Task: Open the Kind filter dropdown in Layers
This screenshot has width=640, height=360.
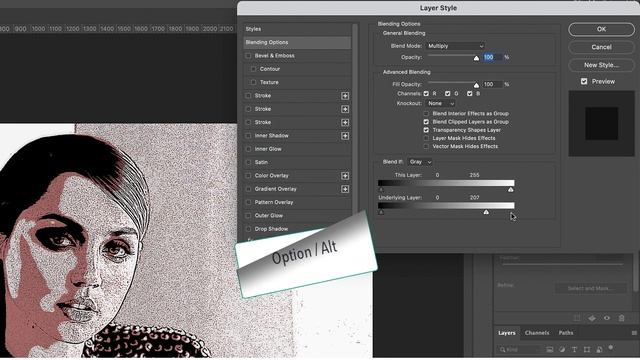Action: pos(520,349)
